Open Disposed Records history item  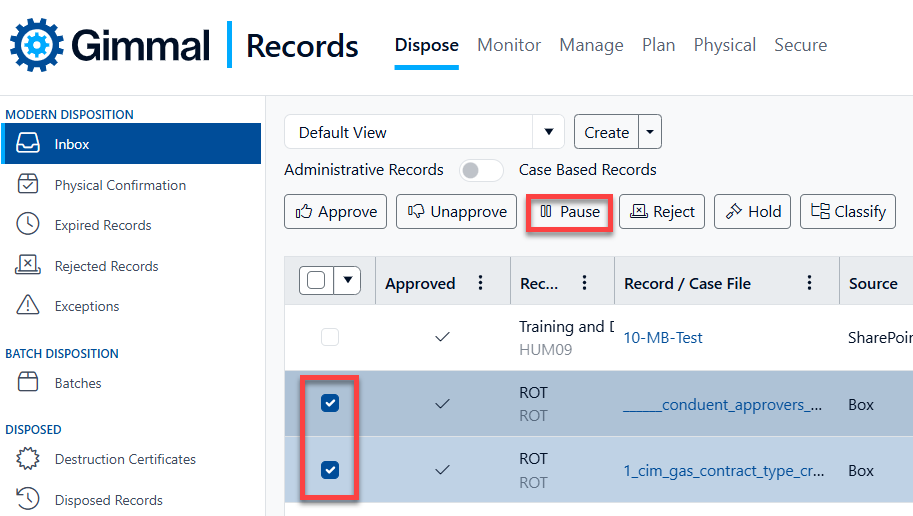click(108, 500)
